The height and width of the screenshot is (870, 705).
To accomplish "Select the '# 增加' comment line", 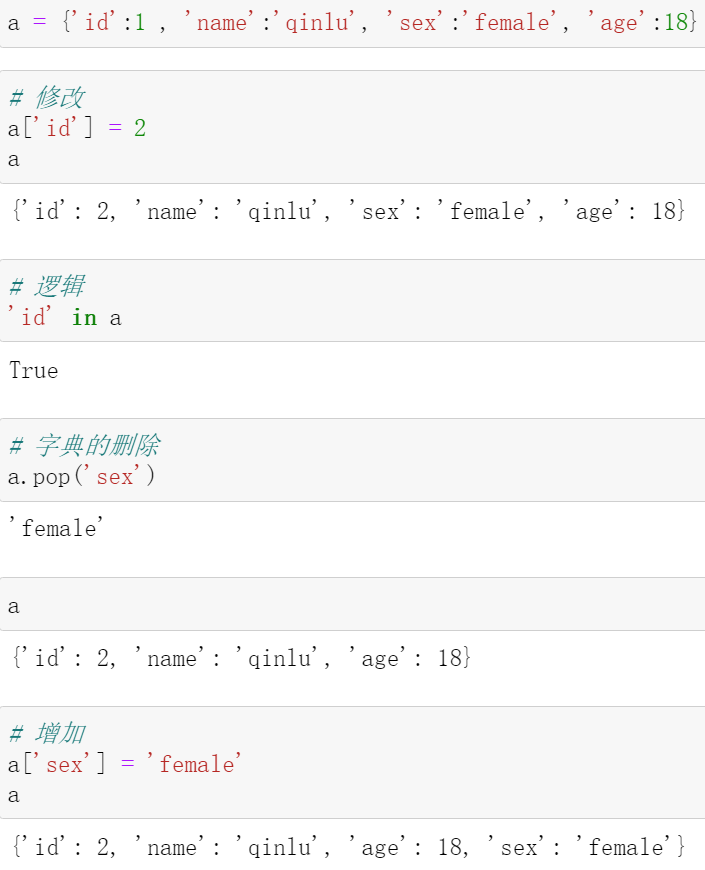I will [47, 734].
